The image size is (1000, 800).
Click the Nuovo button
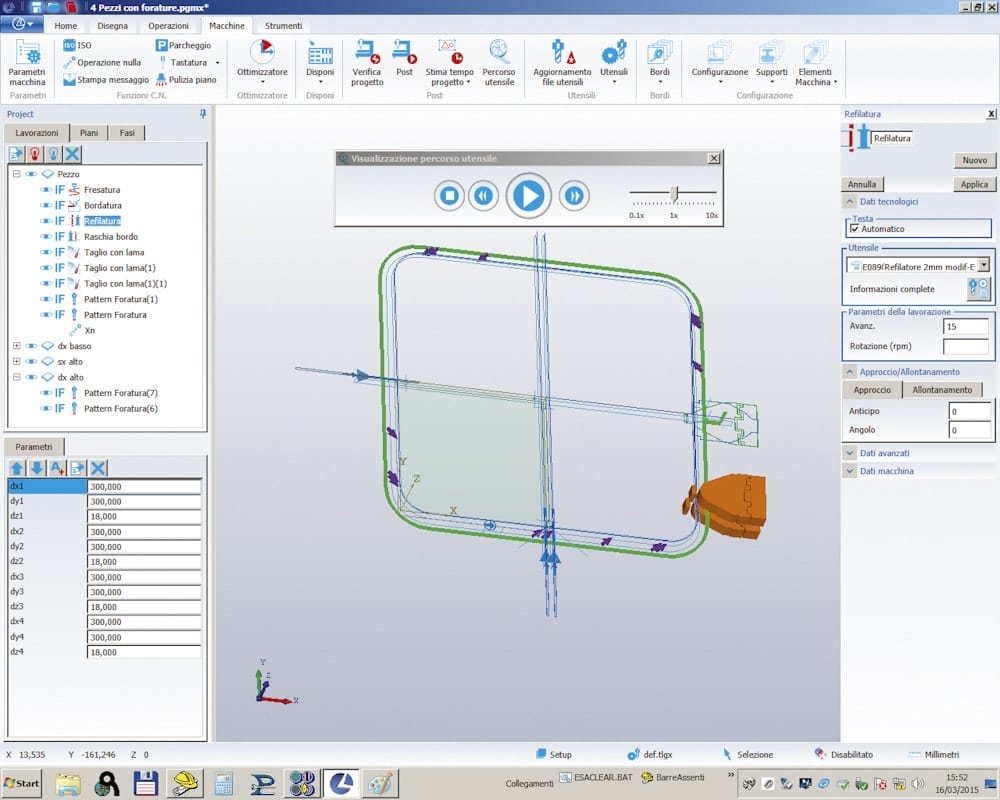(974, 160)
